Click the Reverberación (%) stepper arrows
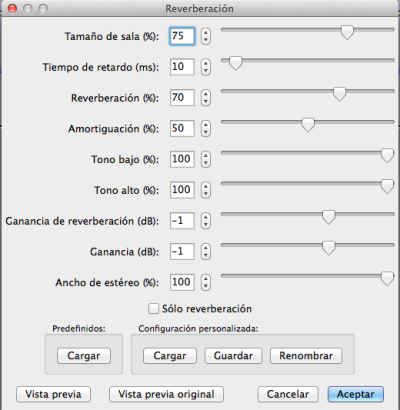400x410 pixels. tap(206, 98)
